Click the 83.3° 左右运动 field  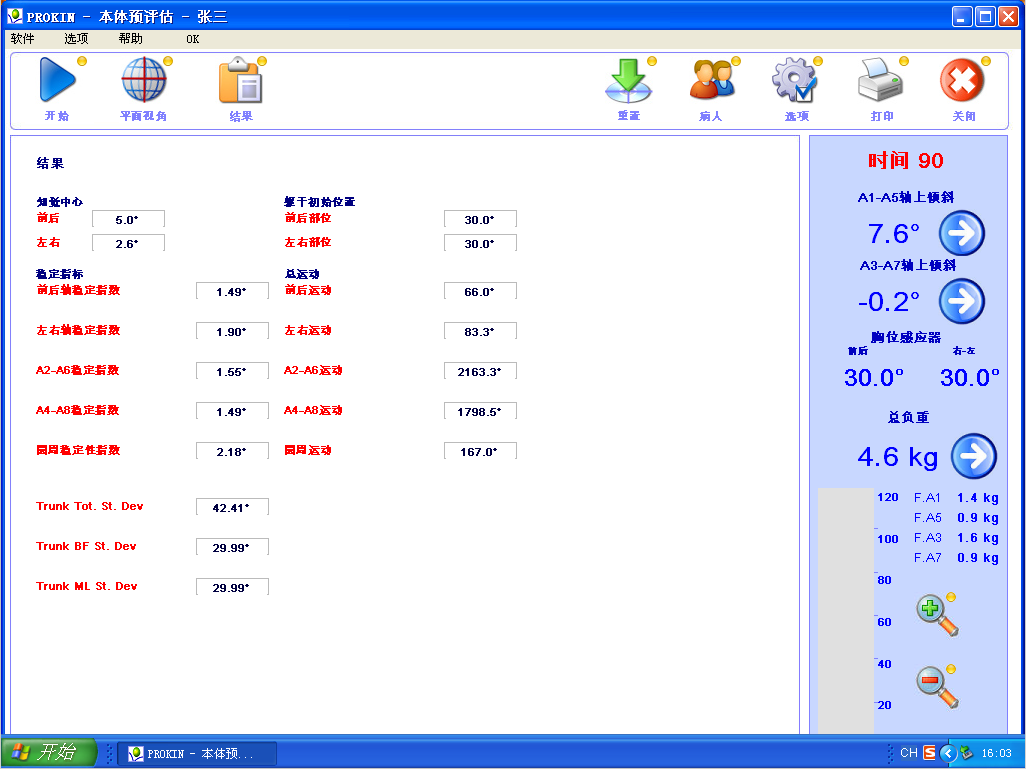480,331
